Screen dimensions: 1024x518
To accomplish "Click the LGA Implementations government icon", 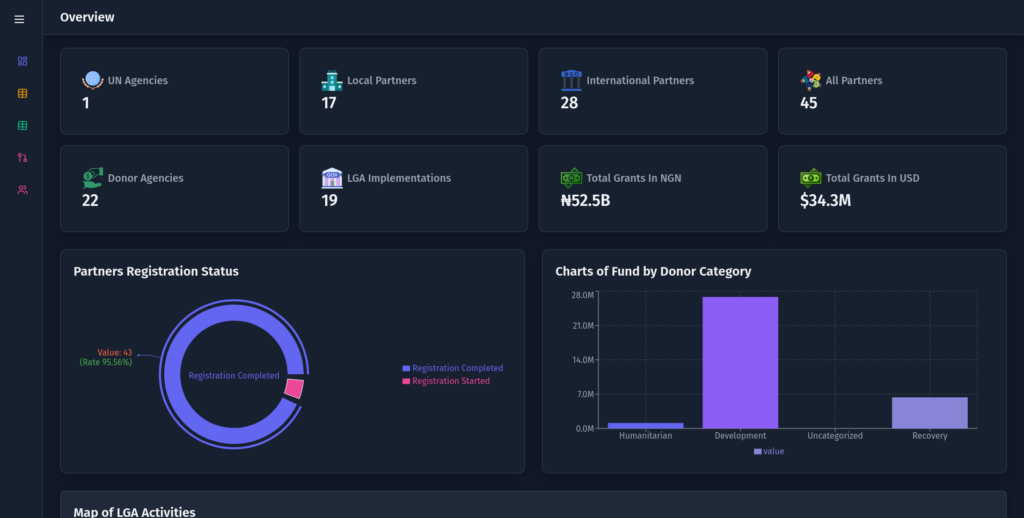I will 332,178.
